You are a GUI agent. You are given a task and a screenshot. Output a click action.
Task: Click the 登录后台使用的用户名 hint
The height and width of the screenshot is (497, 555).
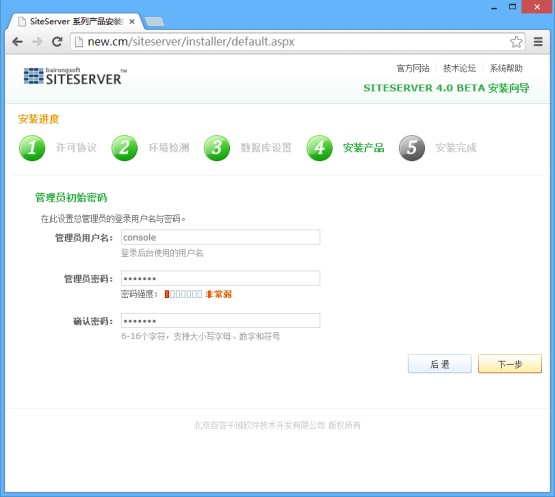point(162,253)
